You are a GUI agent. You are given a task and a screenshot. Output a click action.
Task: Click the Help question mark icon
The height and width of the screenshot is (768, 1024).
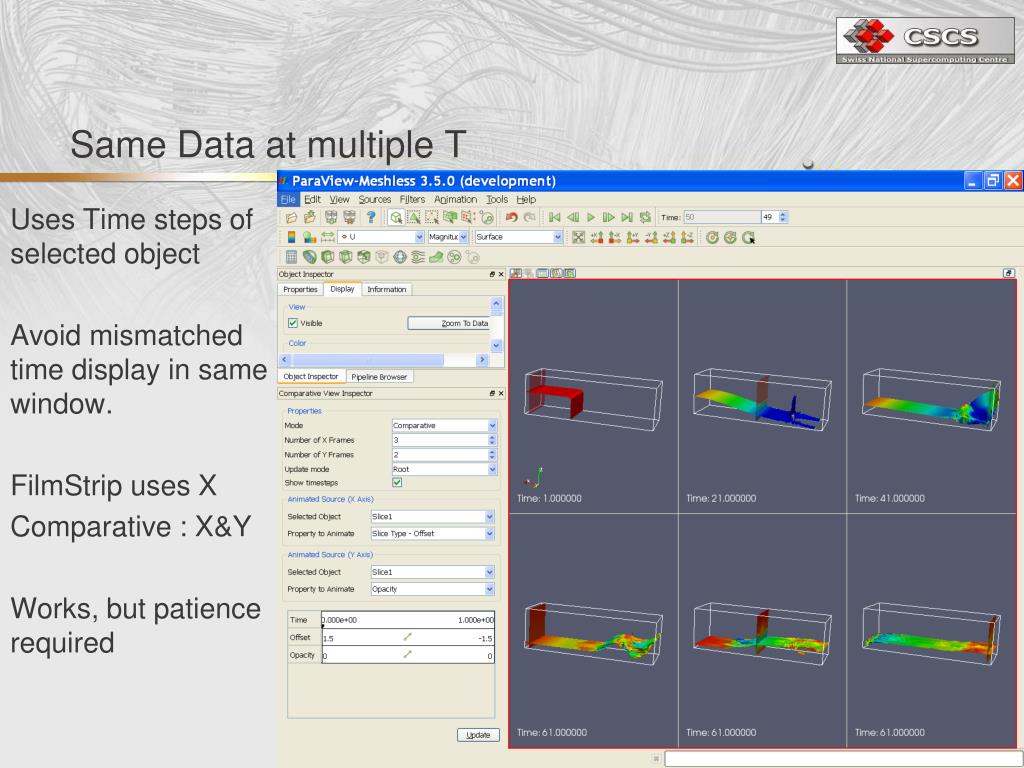click(x=370, y=217)
